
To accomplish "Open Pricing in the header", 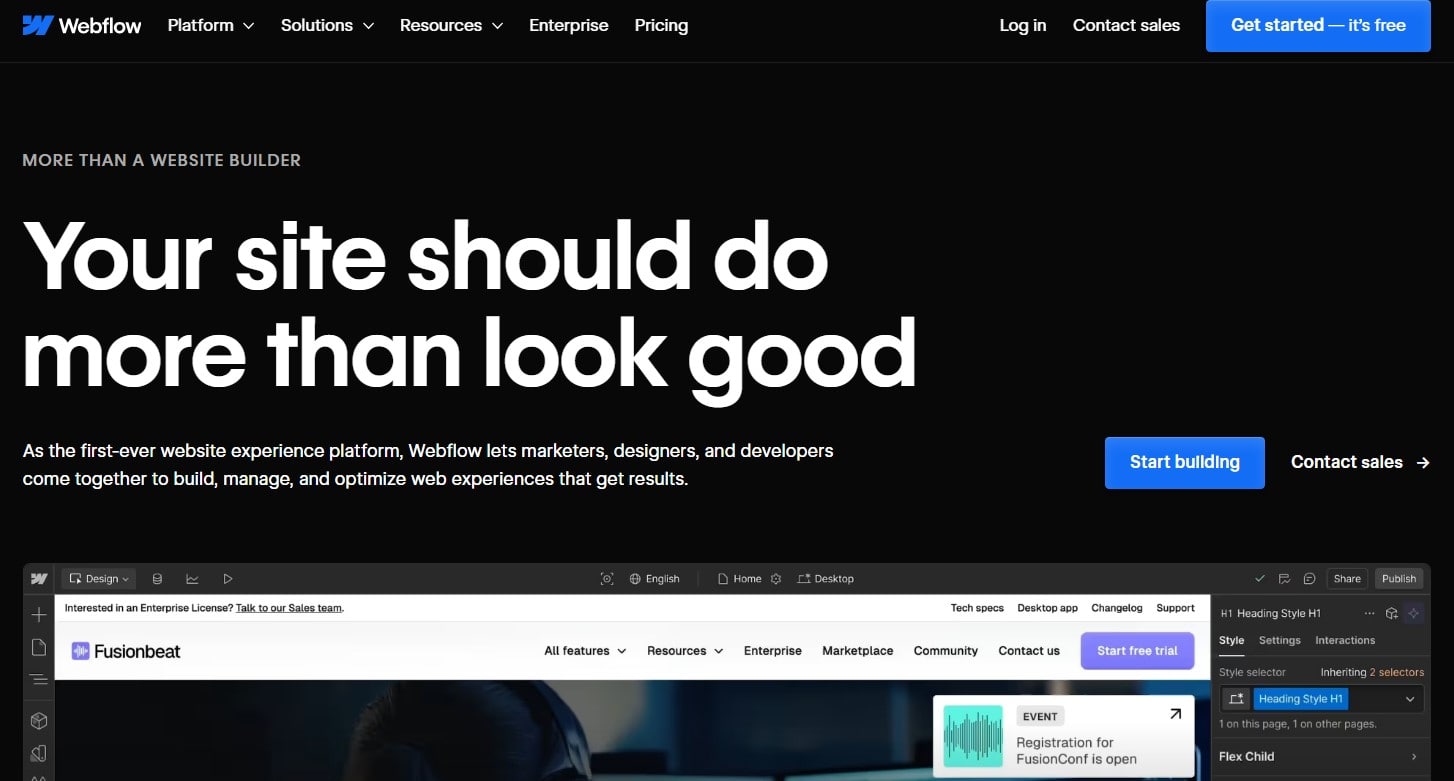I will [x=661, y=25].
